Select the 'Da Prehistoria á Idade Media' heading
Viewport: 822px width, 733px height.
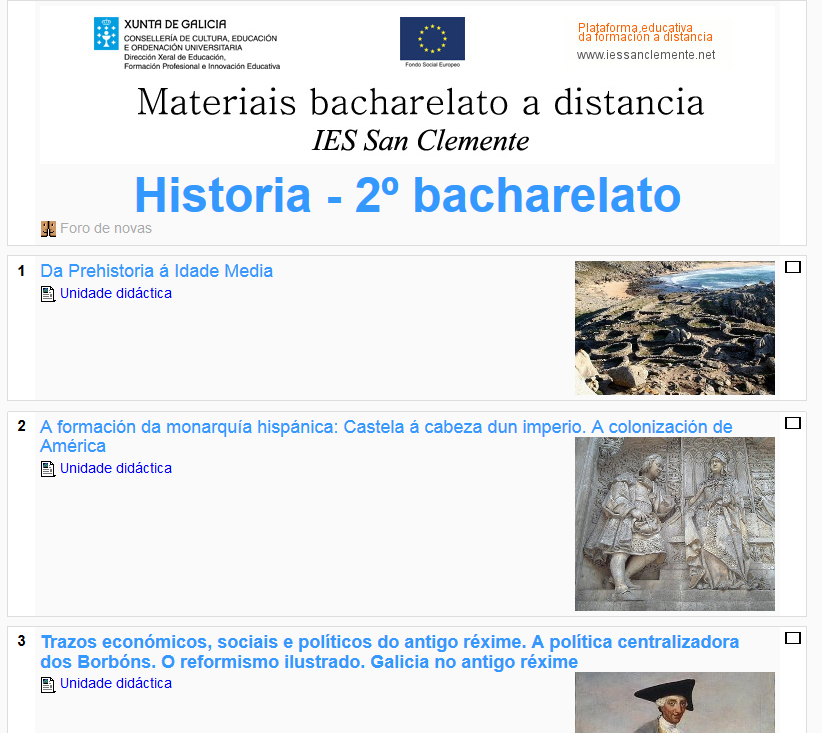[156, 271]
